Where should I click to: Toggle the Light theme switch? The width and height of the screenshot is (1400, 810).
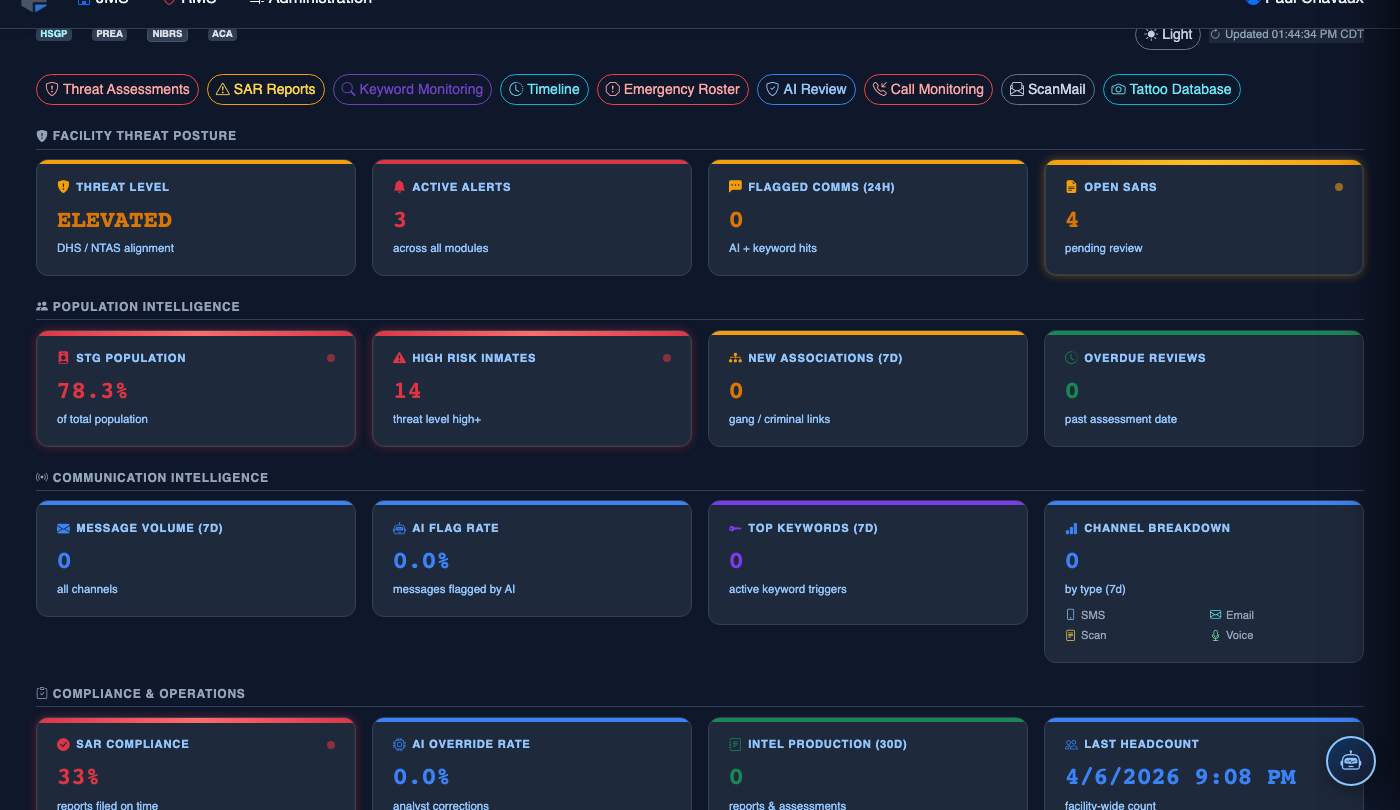click(1168, 34)
